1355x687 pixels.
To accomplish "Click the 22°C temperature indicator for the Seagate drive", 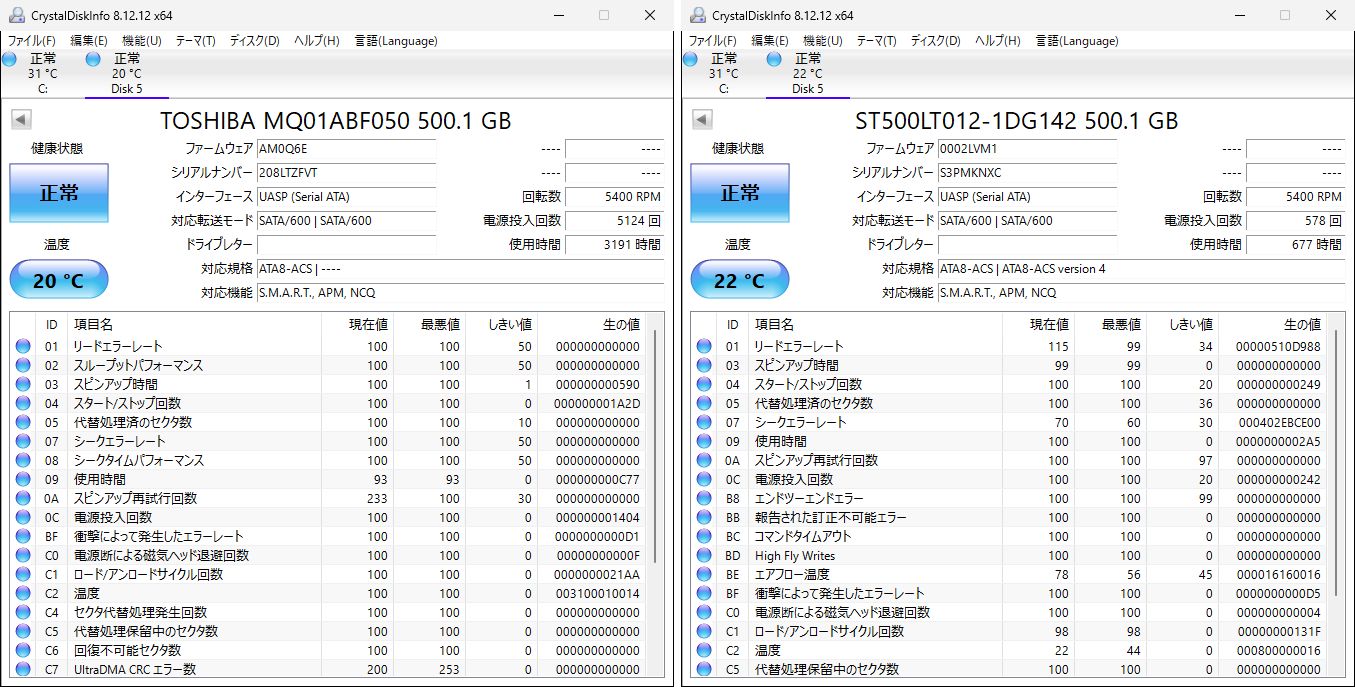I will [739, 279].
